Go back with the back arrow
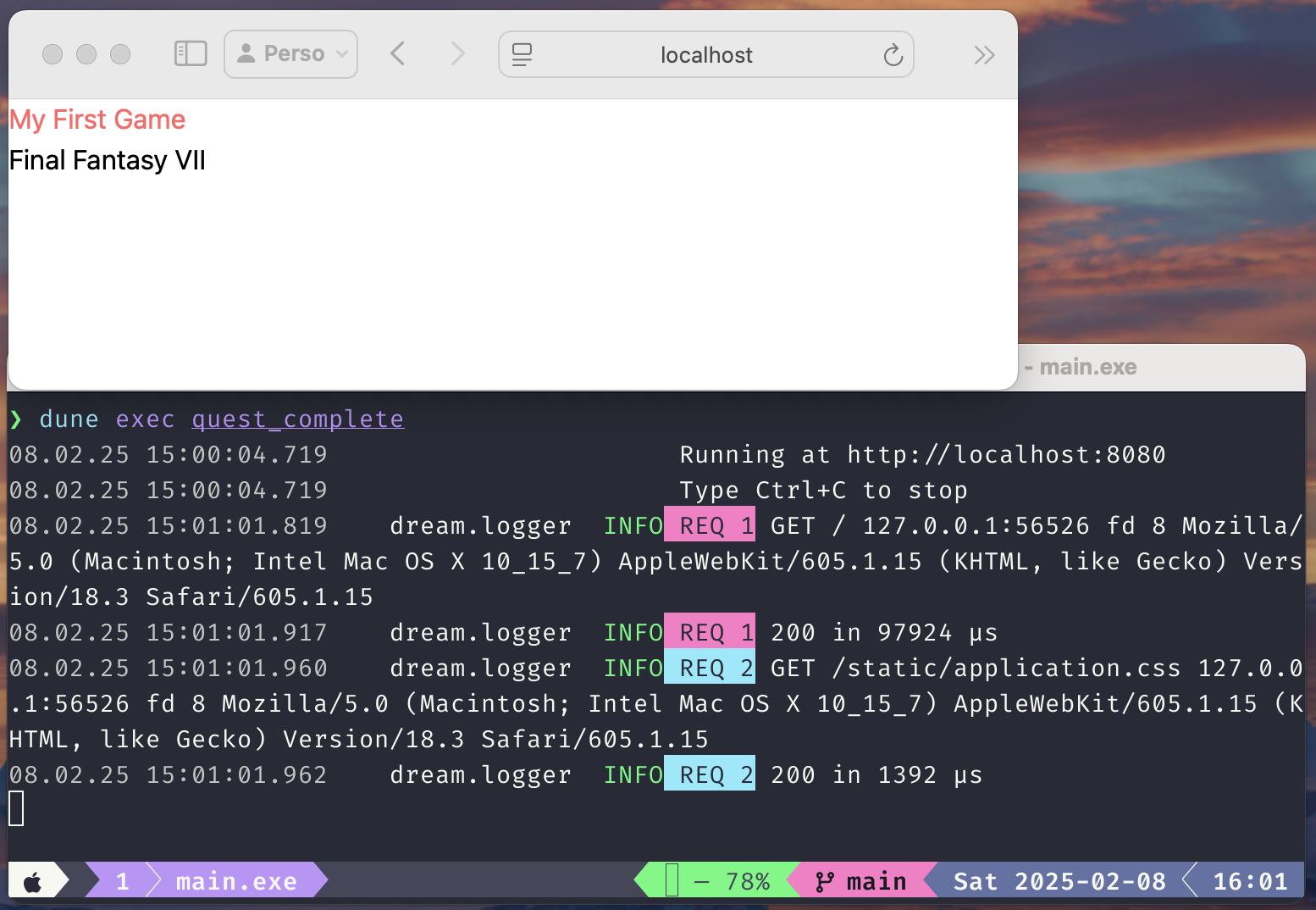Screen dimensions: 1316x910 click(398, 54)
